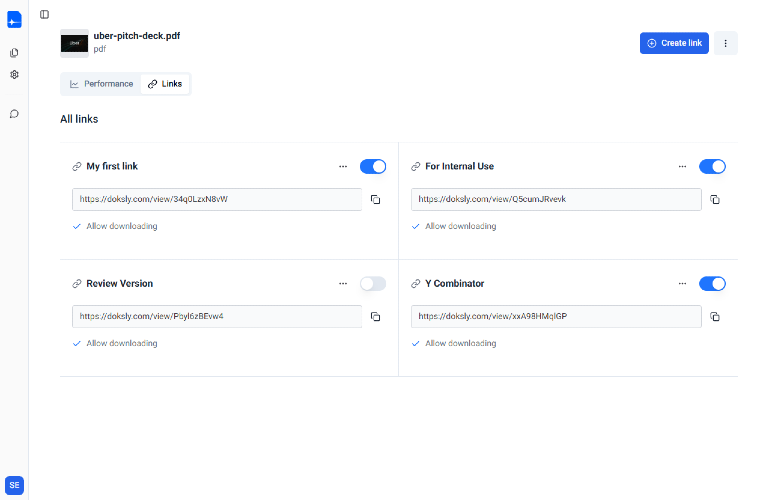The width and height of the screenshot is (769, 500).
Task: Click the chain icon beside Y Combinator
Action: click(415, 284)
